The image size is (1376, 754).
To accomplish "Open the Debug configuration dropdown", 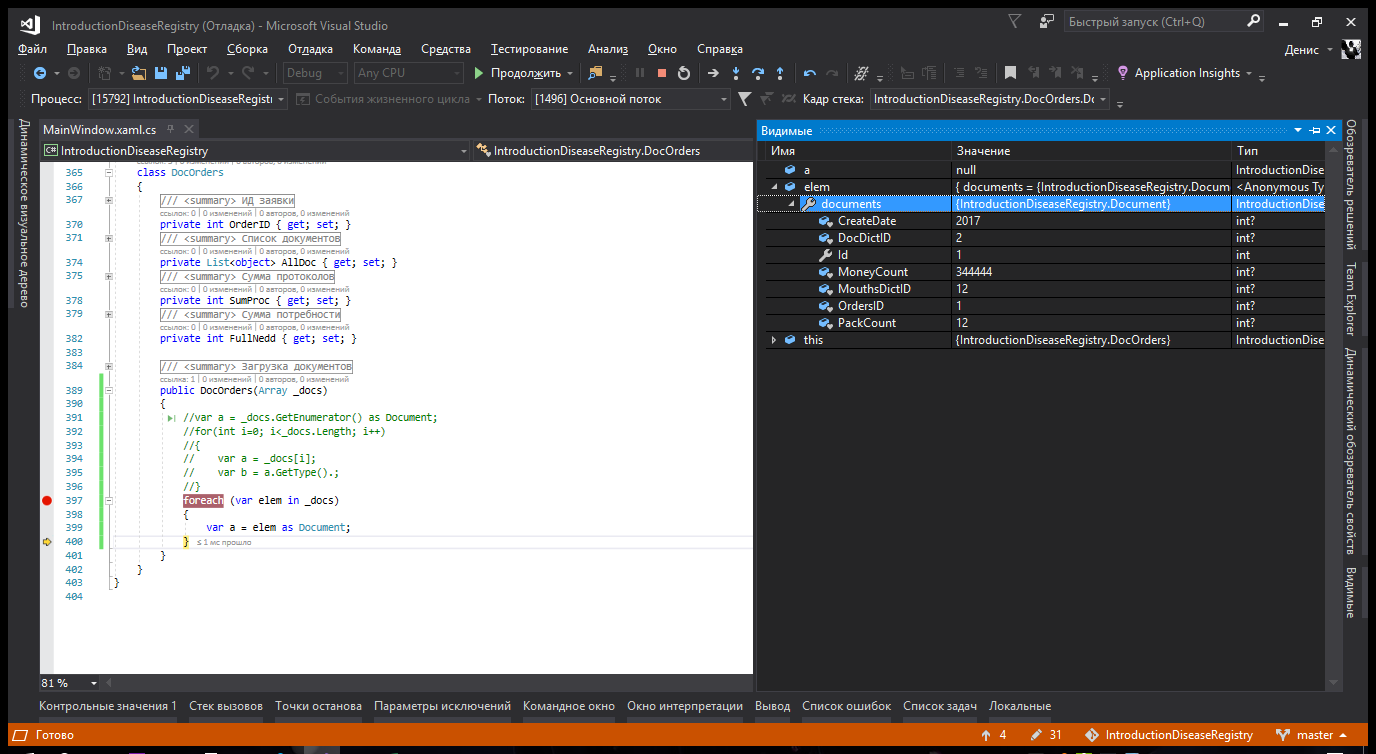I will tap(315, 73).
